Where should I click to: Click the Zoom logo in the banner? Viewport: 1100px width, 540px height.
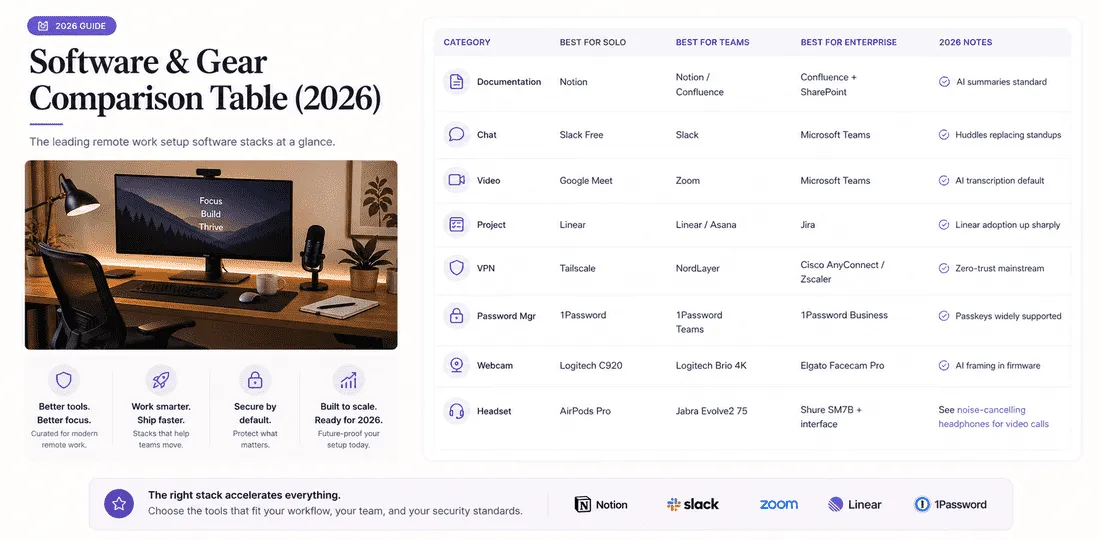pyautogui.click(x=779, y=504)
